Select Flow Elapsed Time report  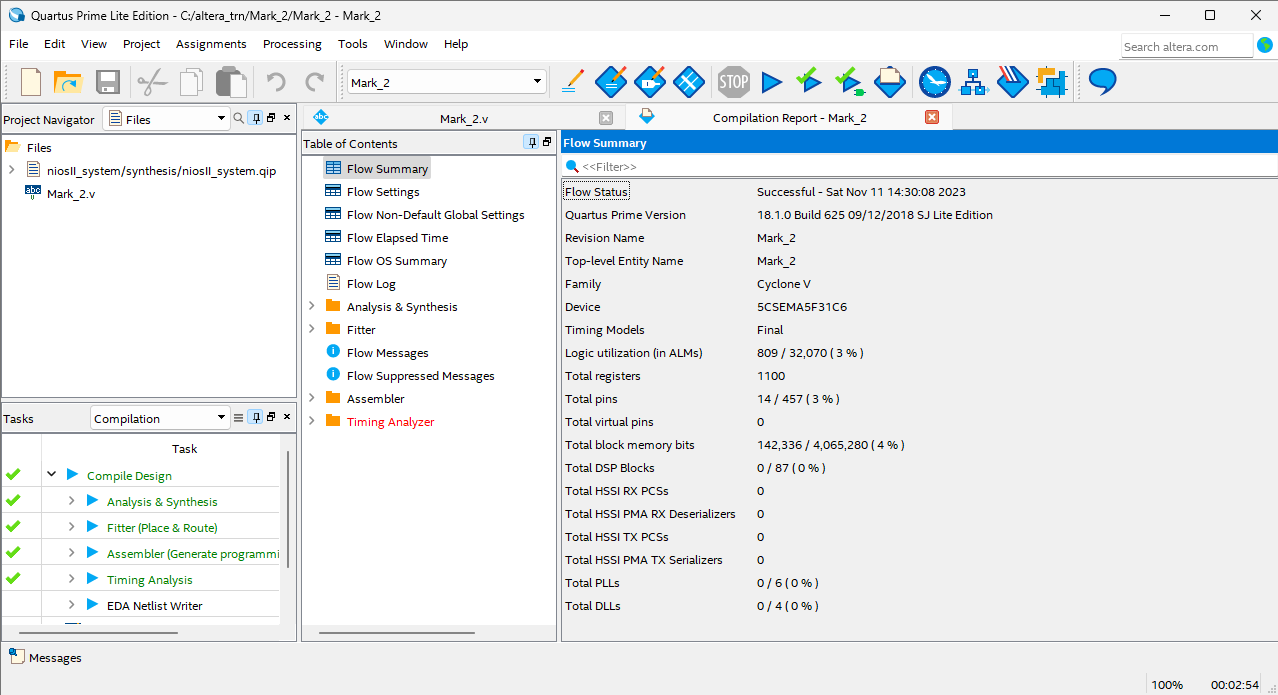point(397,238)
